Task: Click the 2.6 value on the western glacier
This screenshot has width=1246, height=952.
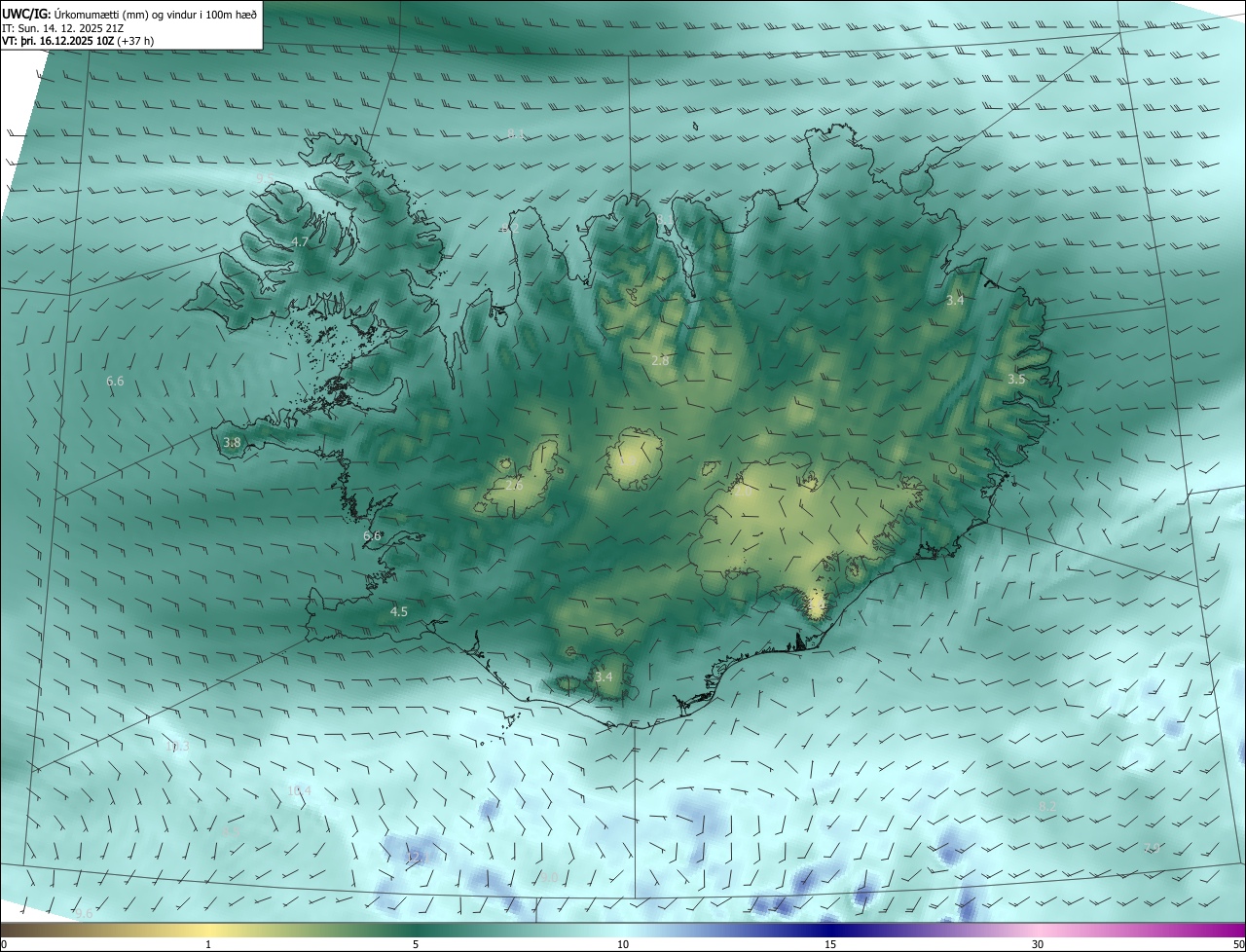Action: pyautogui.click(x=514, y=485)
